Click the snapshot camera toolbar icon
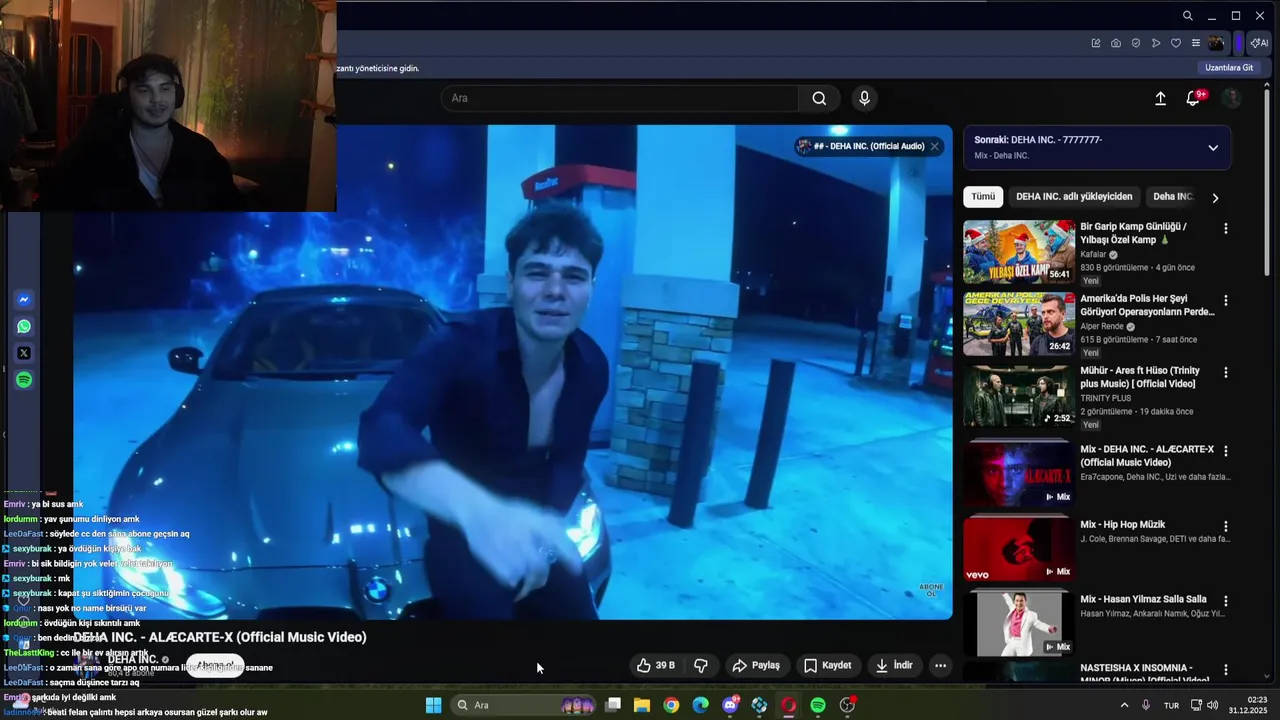Image resolution: width=1280 pixels, height=720 pixels. point(1116,43)
